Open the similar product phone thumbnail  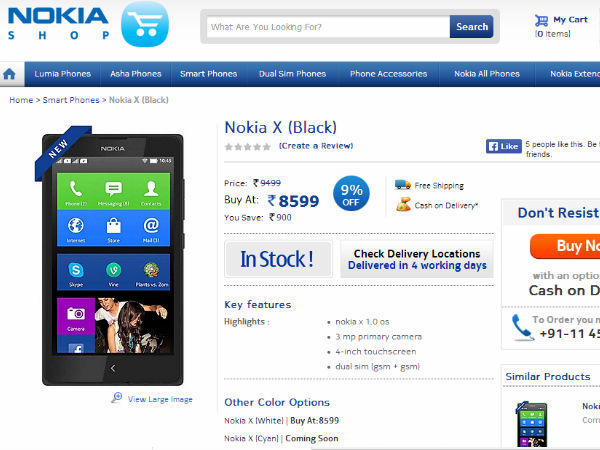tap(532, 424)
